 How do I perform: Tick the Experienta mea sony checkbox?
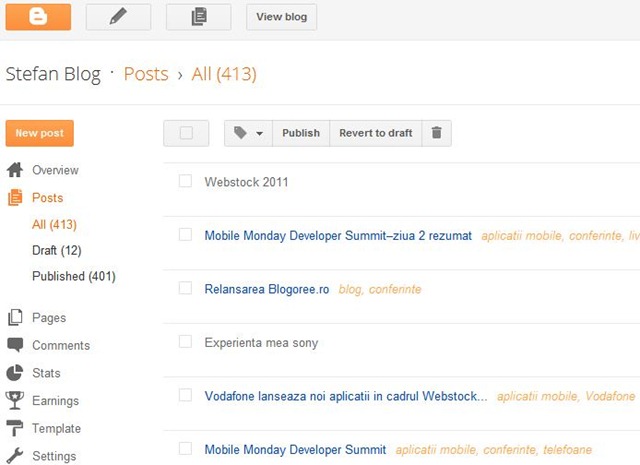(185, 341)
